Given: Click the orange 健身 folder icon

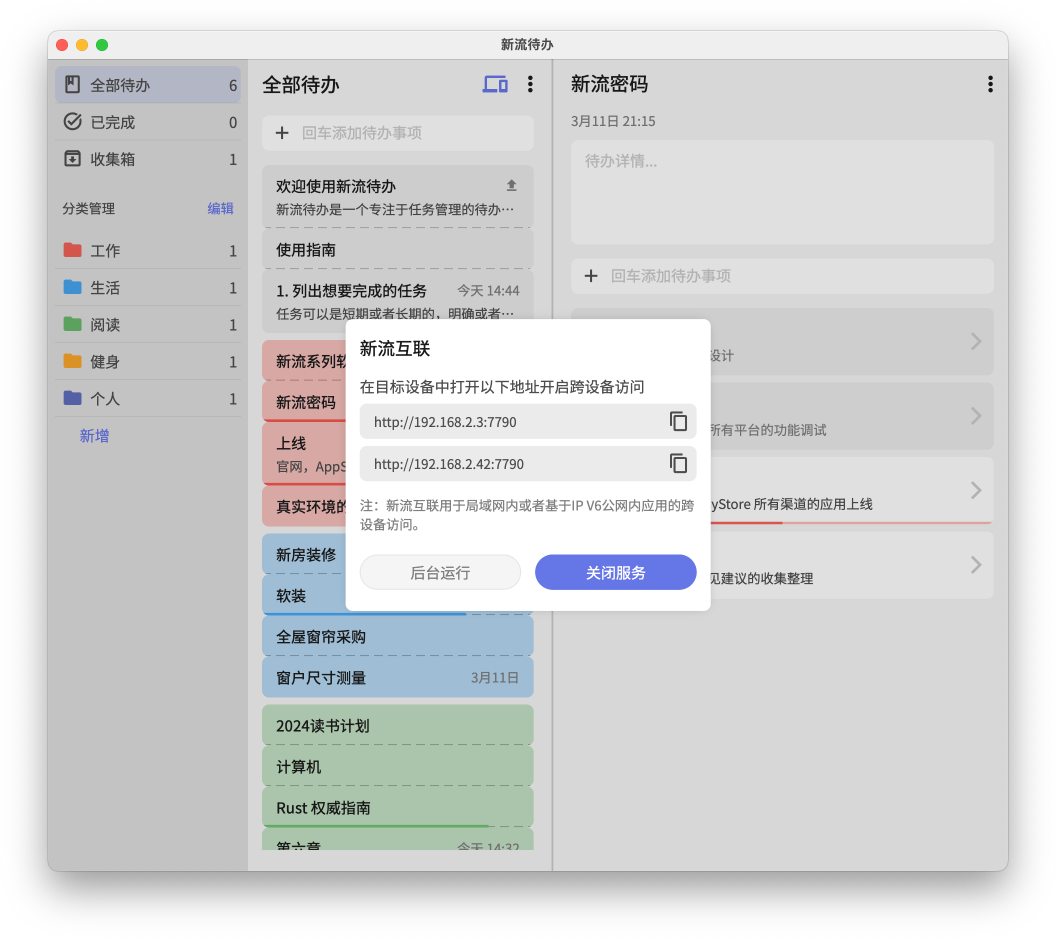Looking at the screenshot, I should [72, 361].
